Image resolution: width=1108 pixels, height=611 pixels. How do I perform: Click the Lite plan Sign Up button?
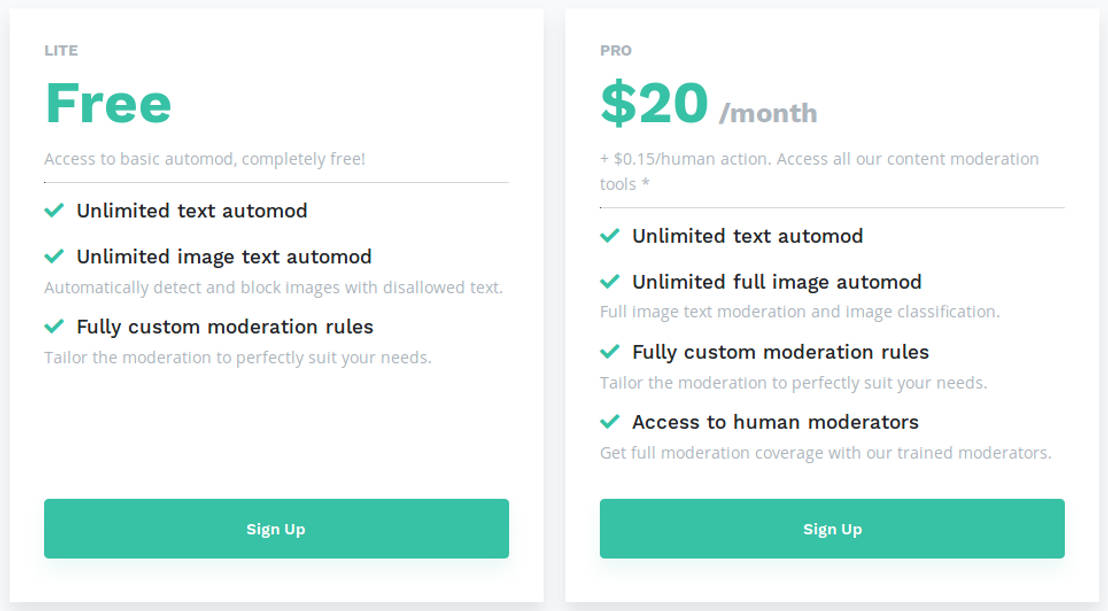pyautogui.click(x=276, y=528)
